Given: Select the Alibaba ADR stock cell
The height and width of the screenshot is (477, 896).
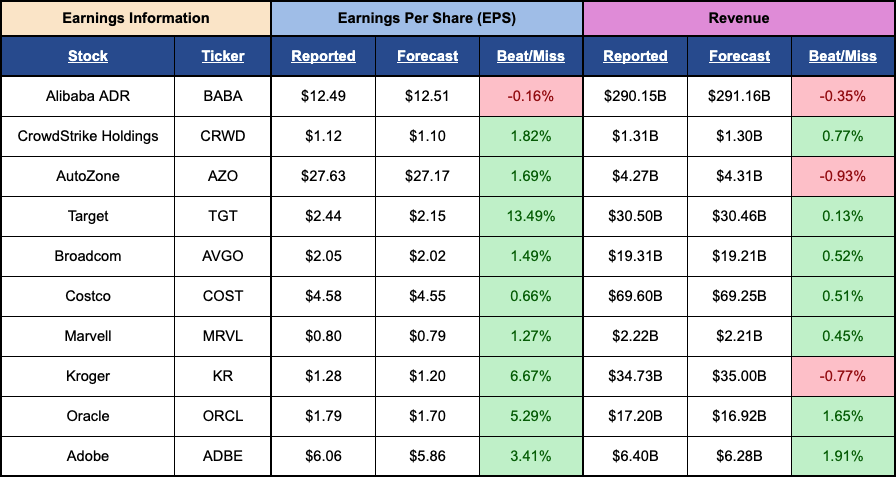Looking at the screenshot, I should tap(88, 96).
